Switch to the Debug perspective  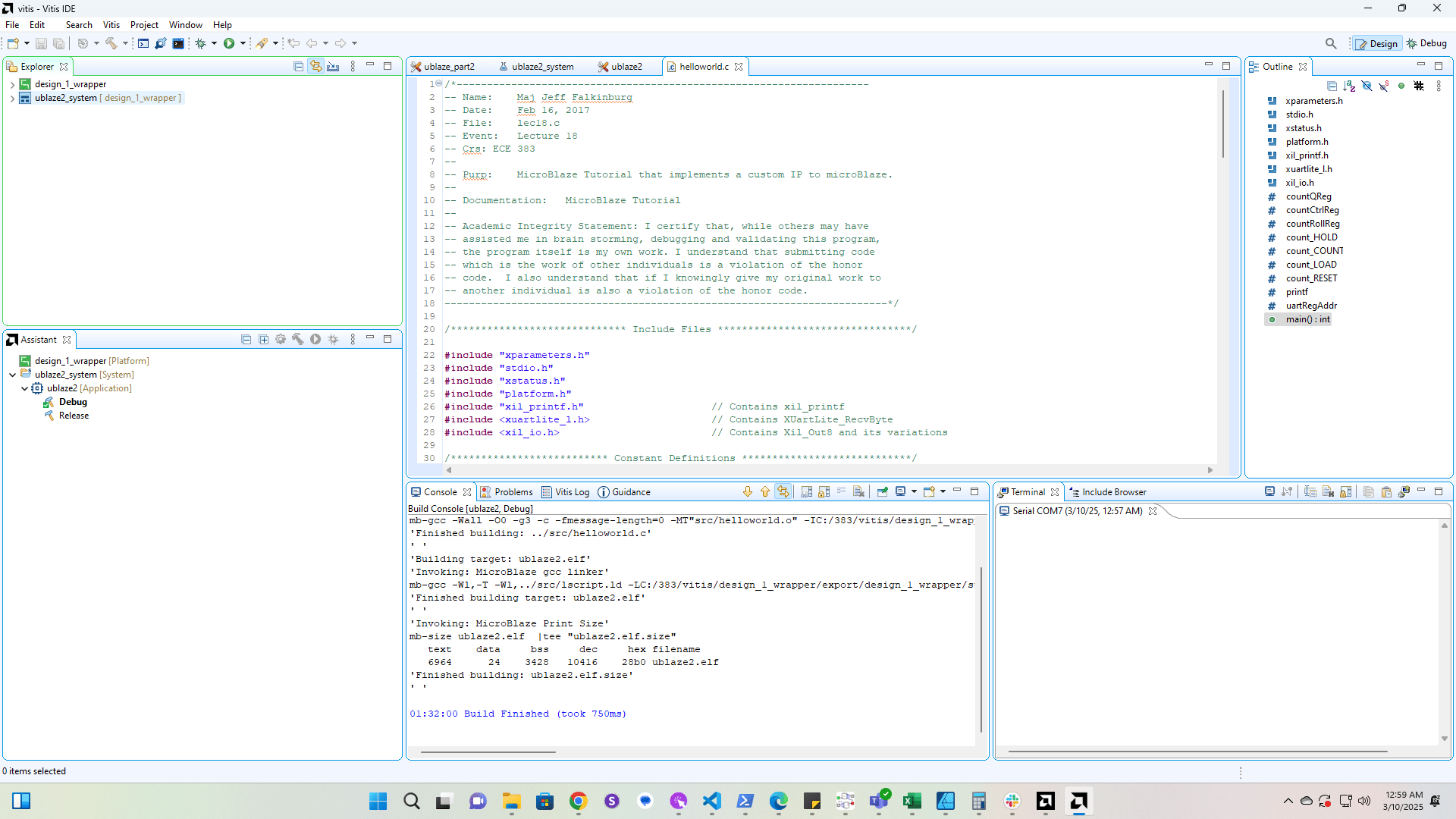[x=1426, y=43]
